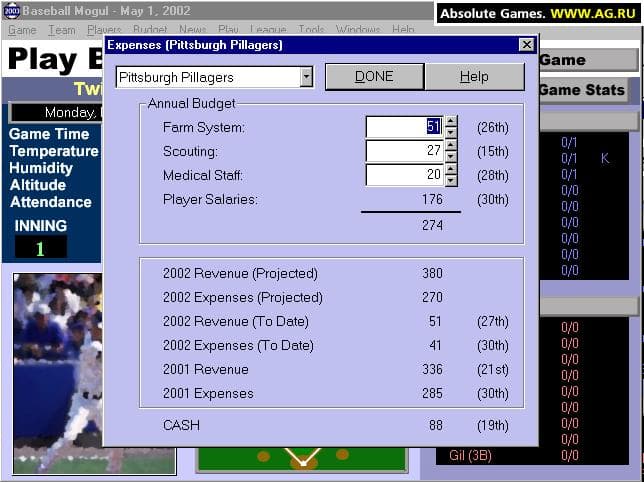Click the Player Salaries value 176

point(432,200)
